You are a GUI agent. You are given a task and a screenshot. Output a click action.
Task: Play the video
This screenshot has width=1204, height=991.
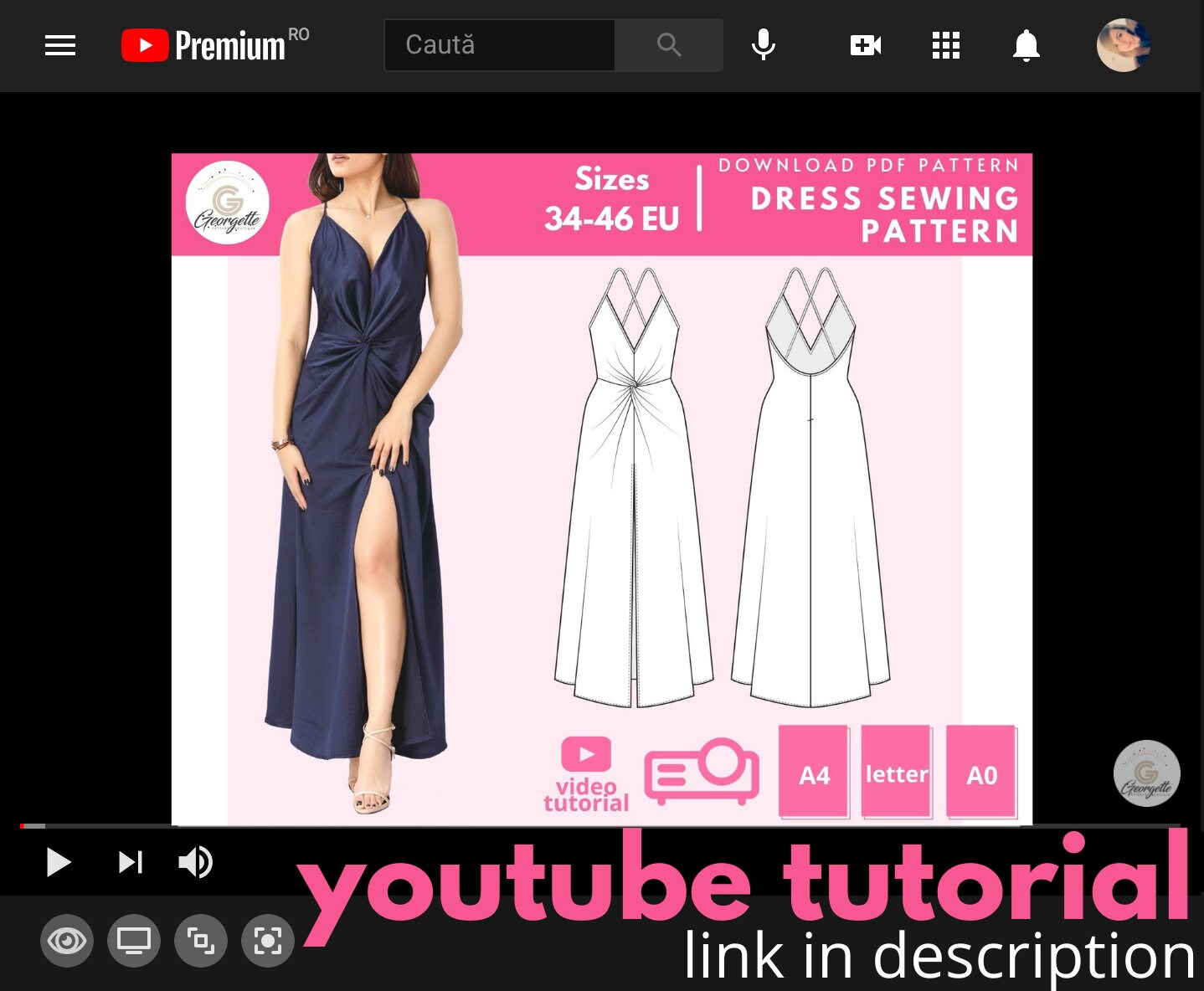(x=58, y=862)
